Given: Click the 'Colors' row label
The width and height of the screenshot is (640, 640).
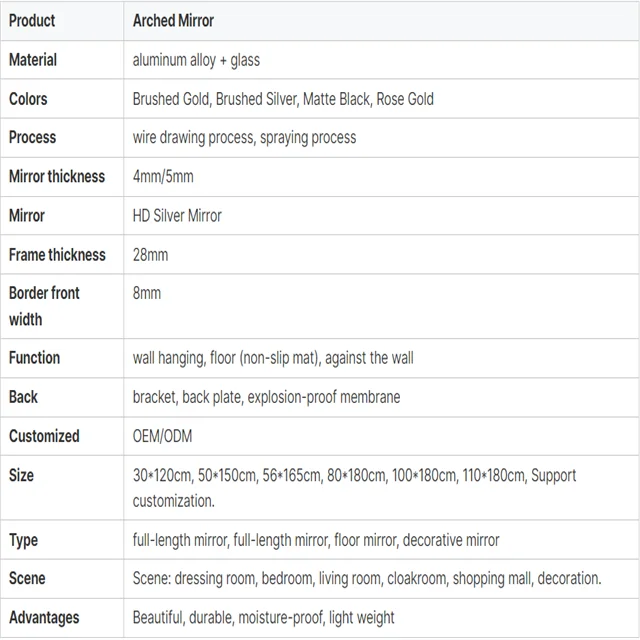Looking at the screenshot, I should [28, 99].
